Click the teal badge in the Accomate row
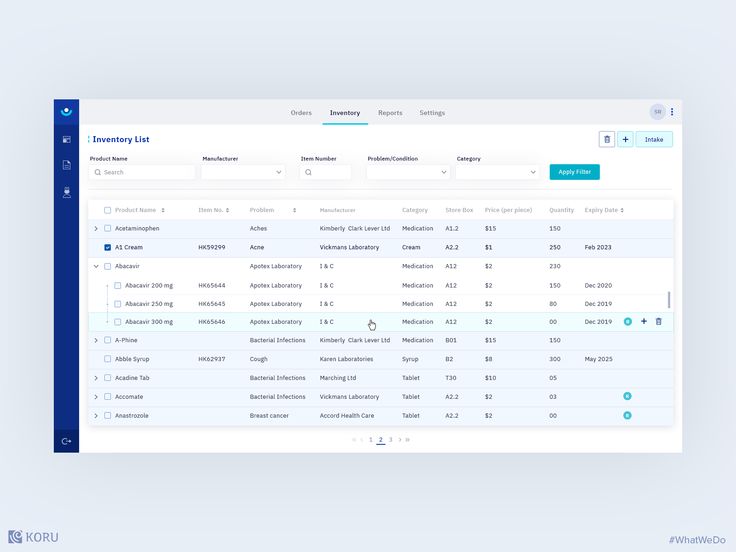736x552 pixels. point(627,397)
